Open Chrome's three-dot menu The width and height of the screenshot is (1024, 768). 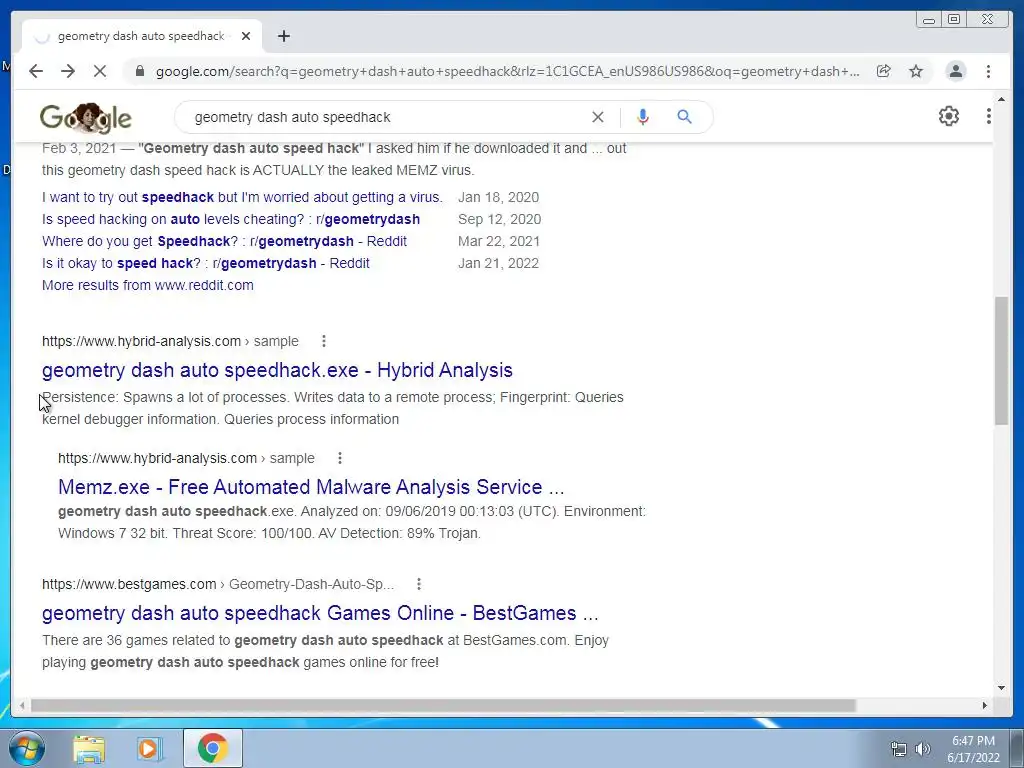[x=988, y=71]
